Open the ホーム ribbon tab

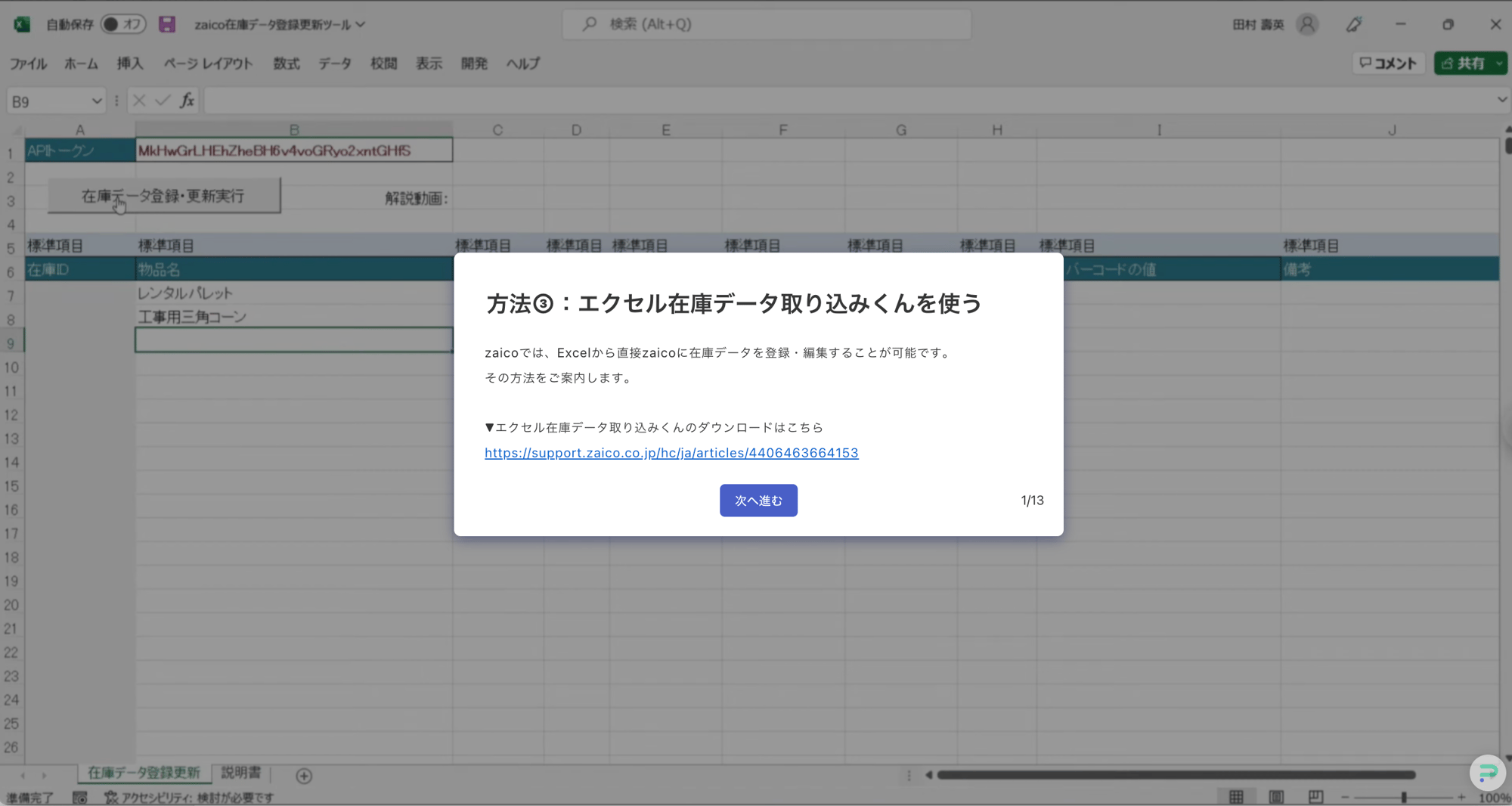(81, 64)
